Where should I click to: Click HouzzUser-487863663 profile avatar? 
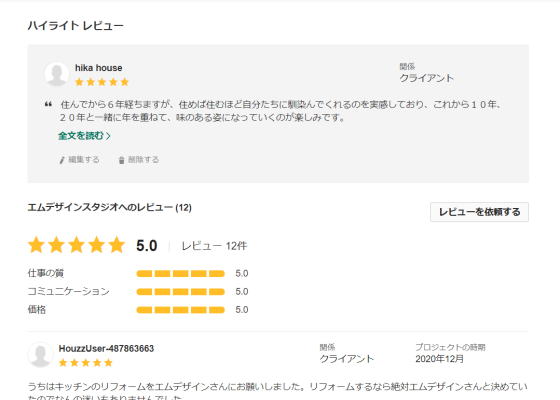click(40, 355)
